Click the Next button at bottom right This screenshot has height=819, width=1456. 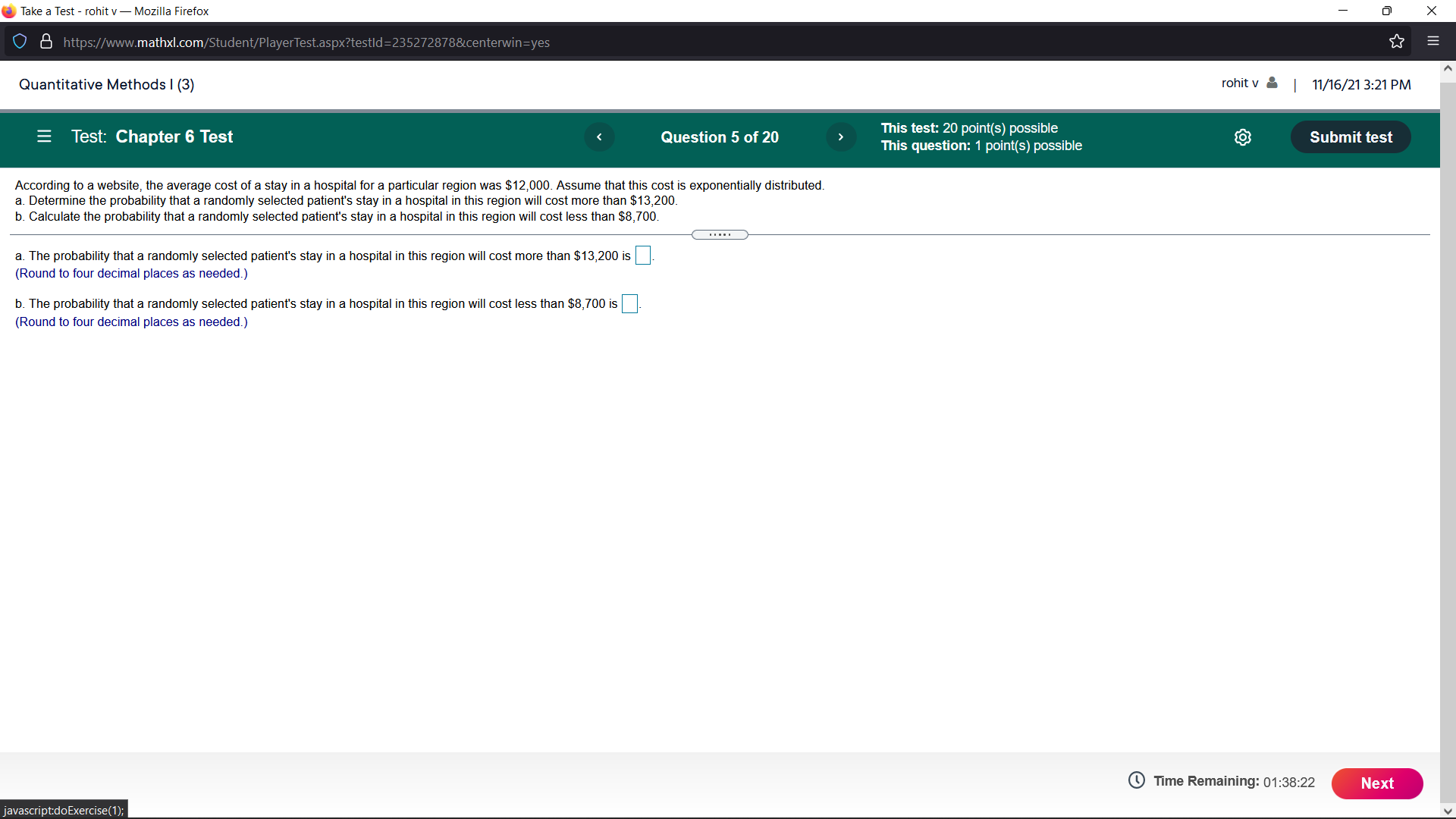(1377, 783)
